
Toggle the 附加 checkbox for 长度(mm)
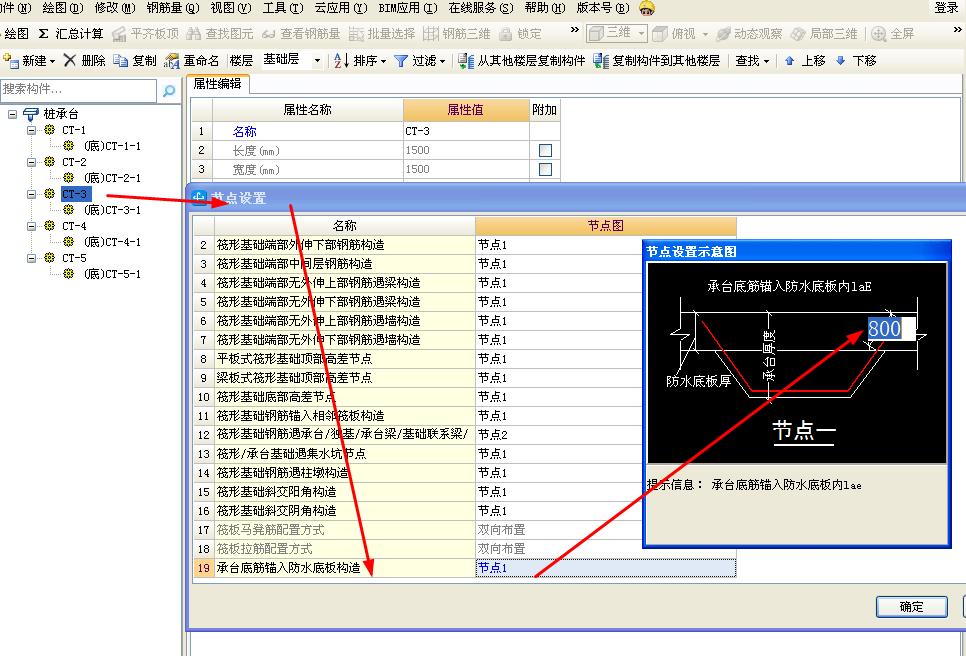(x=545, y=150)
